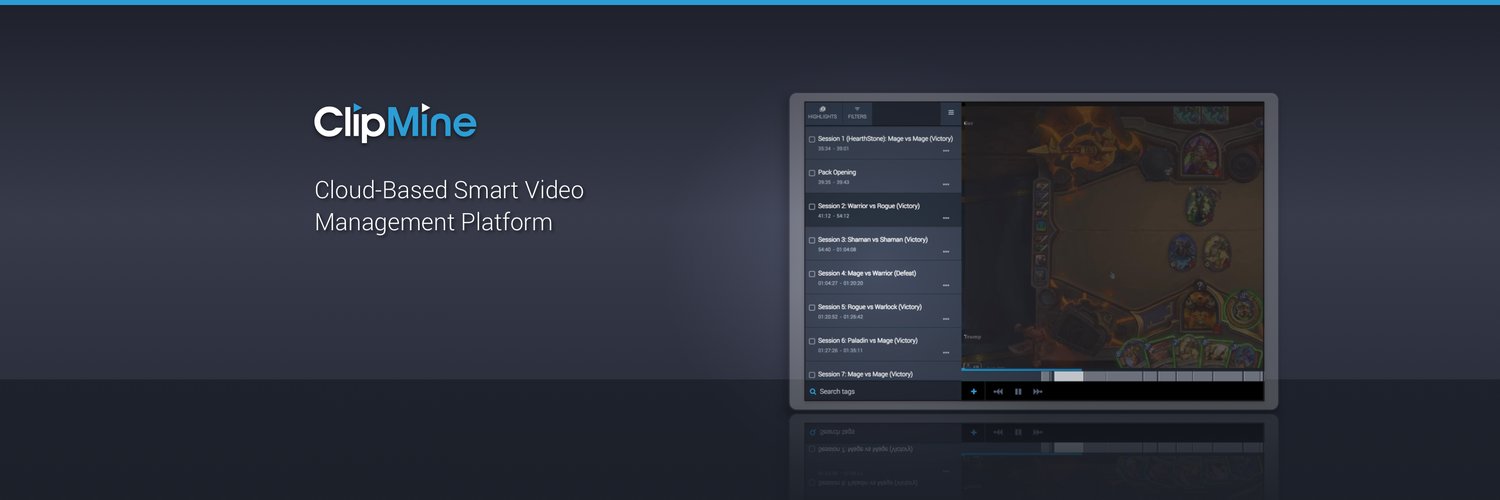Pause the video playback
The width and height of the screenshot is (1500, 500).
1018,392
